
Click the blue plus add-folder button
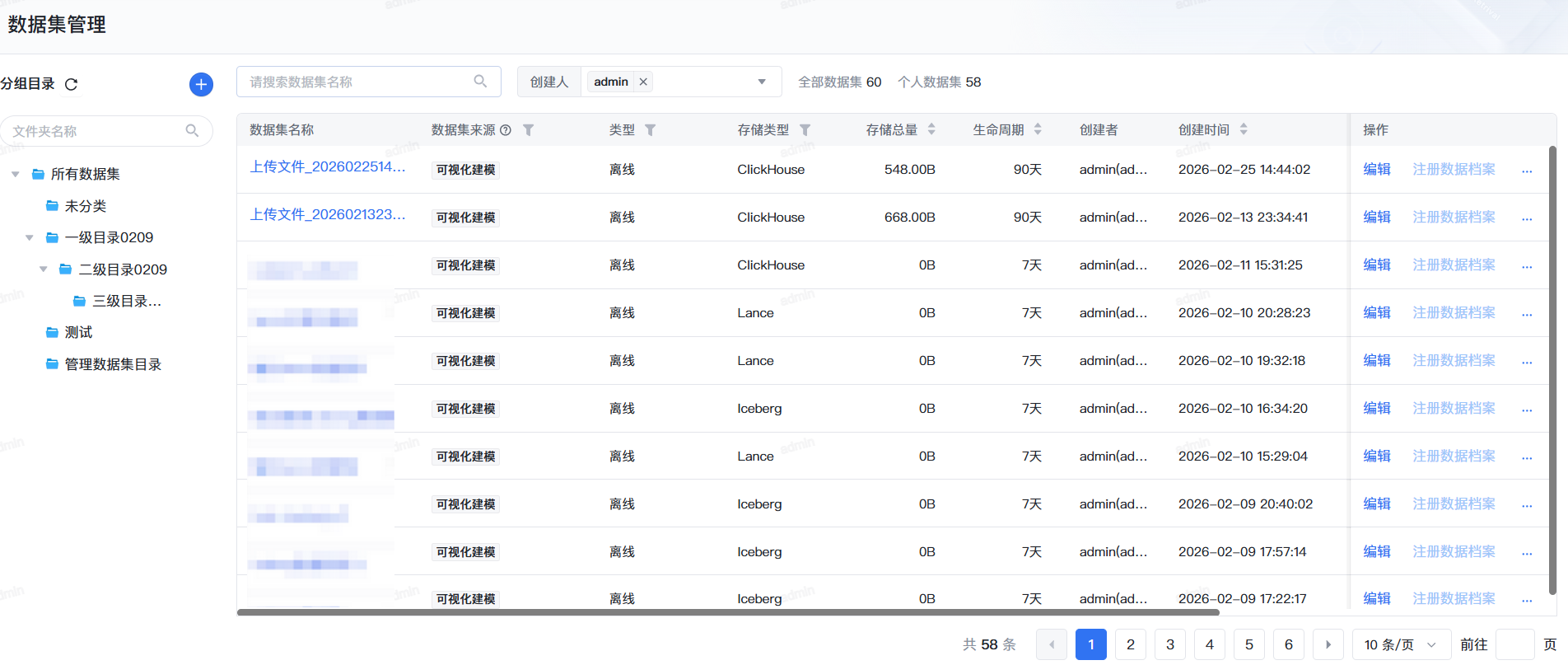tap(201, 84)
